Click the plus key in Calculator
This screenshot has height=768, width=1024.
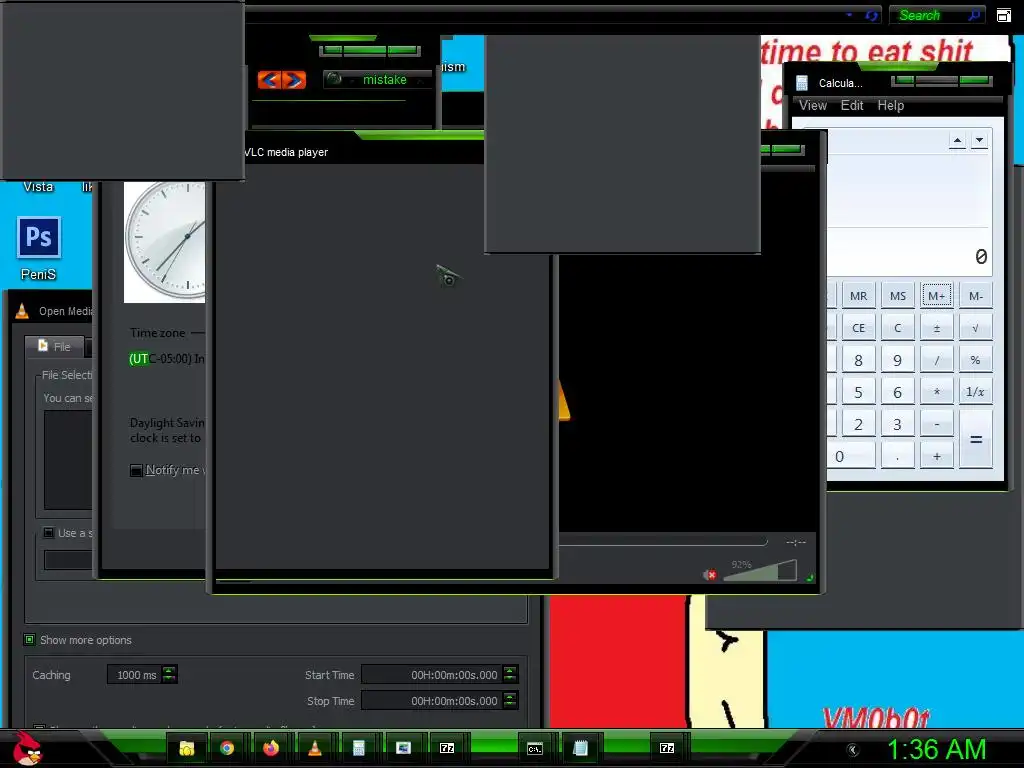[936, 456]
